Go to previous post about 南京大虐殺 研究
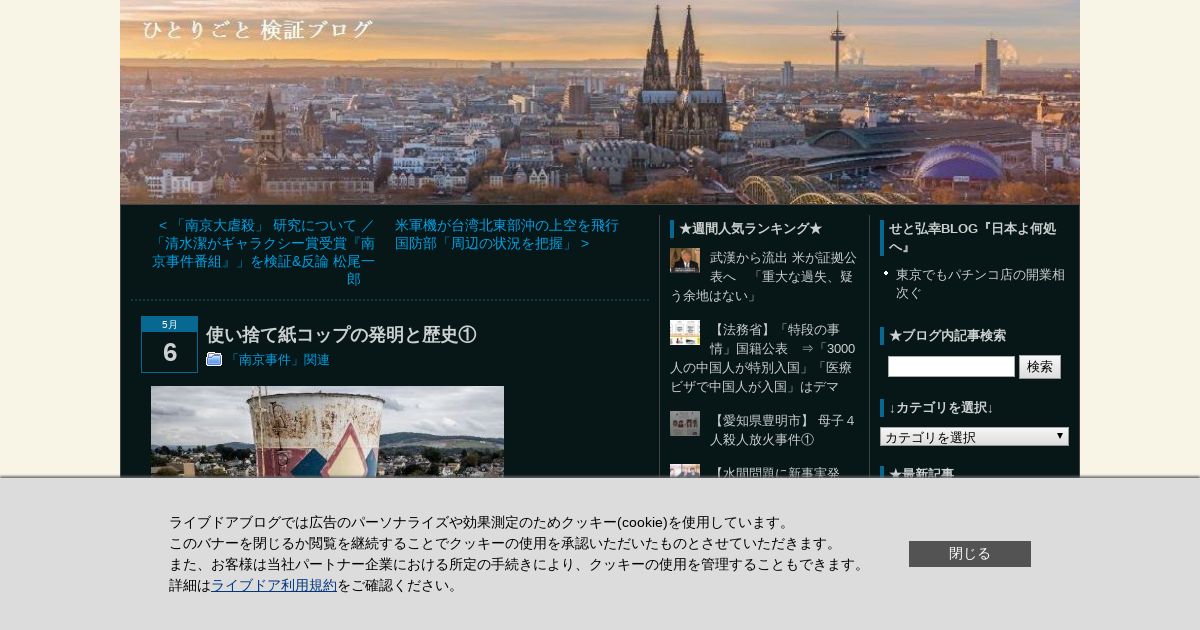 (x=264, y=252)
